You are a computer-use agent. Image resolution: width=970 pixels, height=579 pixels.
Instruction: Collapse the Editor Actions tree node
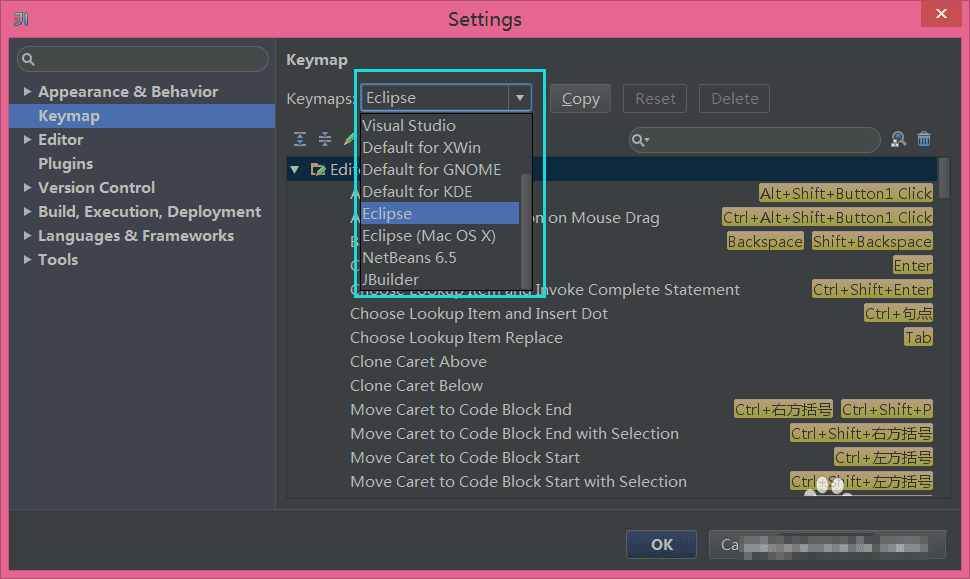coord(295,169)
